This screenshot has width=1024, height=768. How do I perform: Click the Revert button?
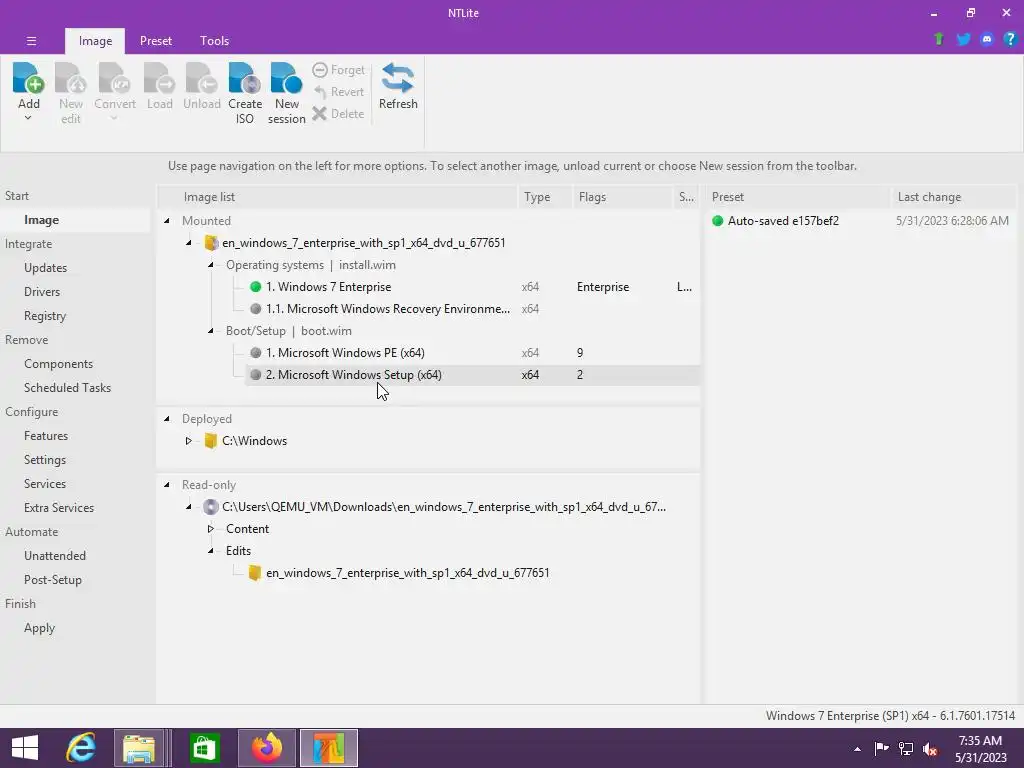[338, 92]
